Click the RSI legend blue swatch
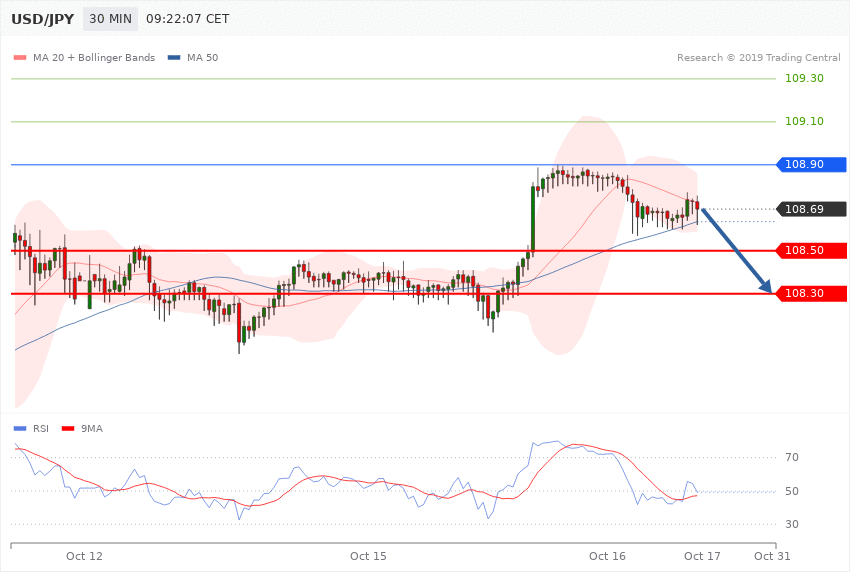 point(20,429)
